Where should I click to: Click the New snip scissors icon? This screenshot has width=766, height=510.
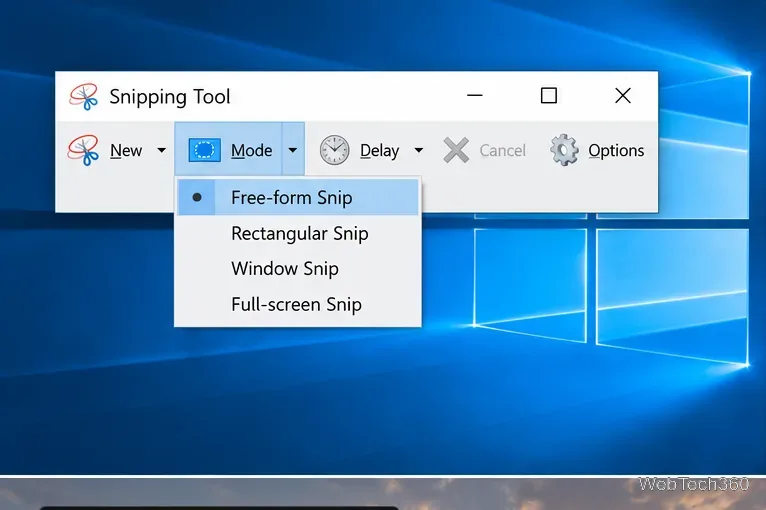(83, 150)
